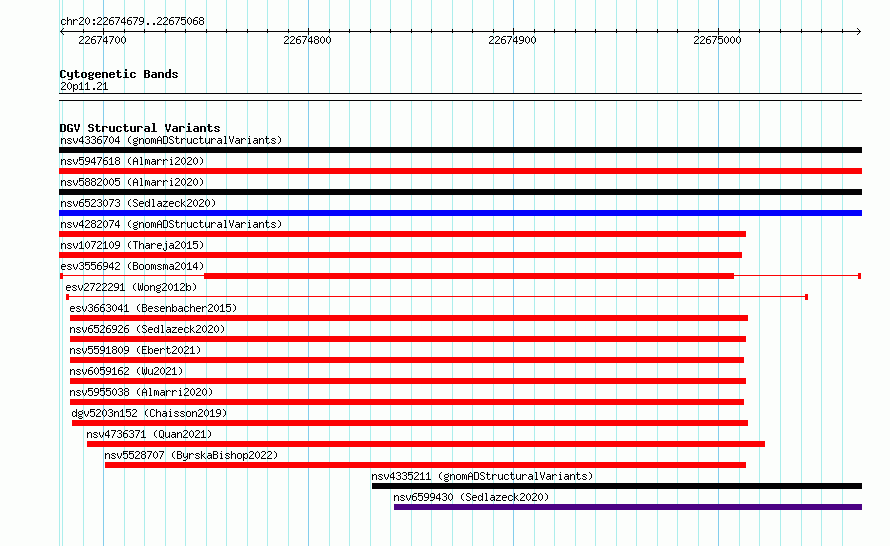Viewport: 890px width, 546px height.
Task: Open variant label nsv5882005 (Almarri2020)
Action: coord(132,182)
